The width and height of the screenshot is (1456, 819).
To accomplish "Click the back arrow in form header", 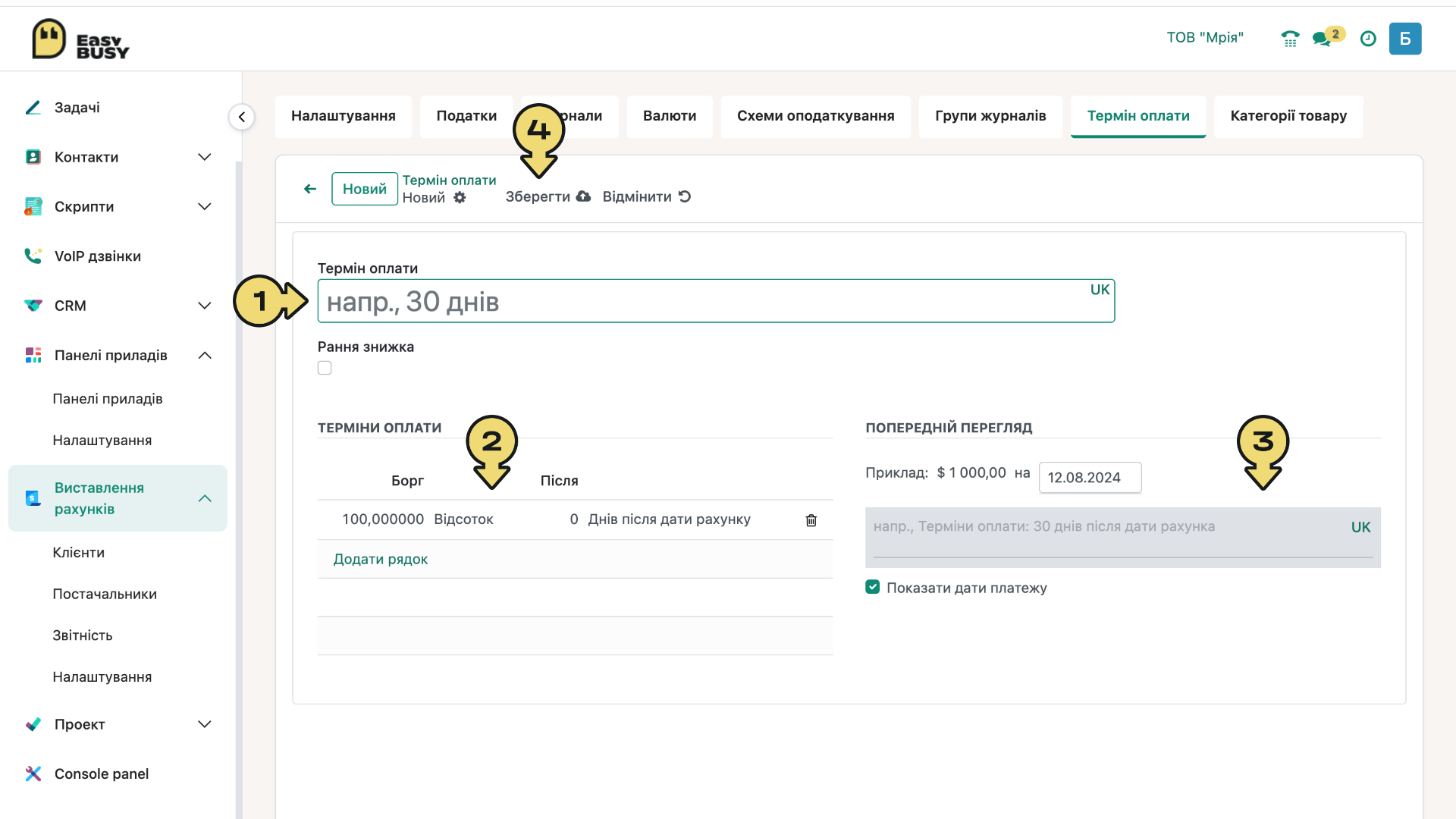I will pos(310,189).
